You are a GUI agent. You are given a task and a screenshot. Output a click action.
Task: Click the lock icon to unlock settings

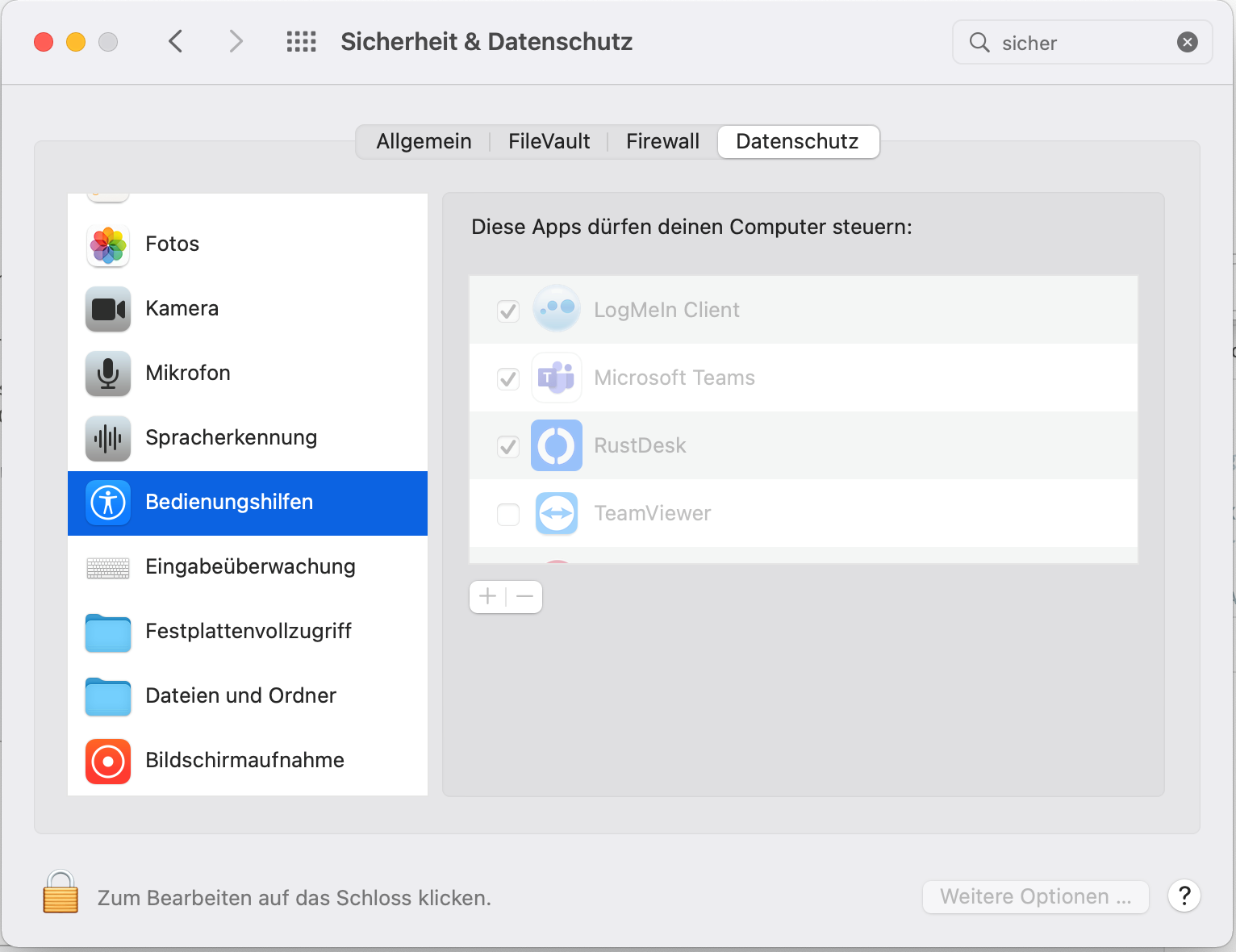point(61,892)
